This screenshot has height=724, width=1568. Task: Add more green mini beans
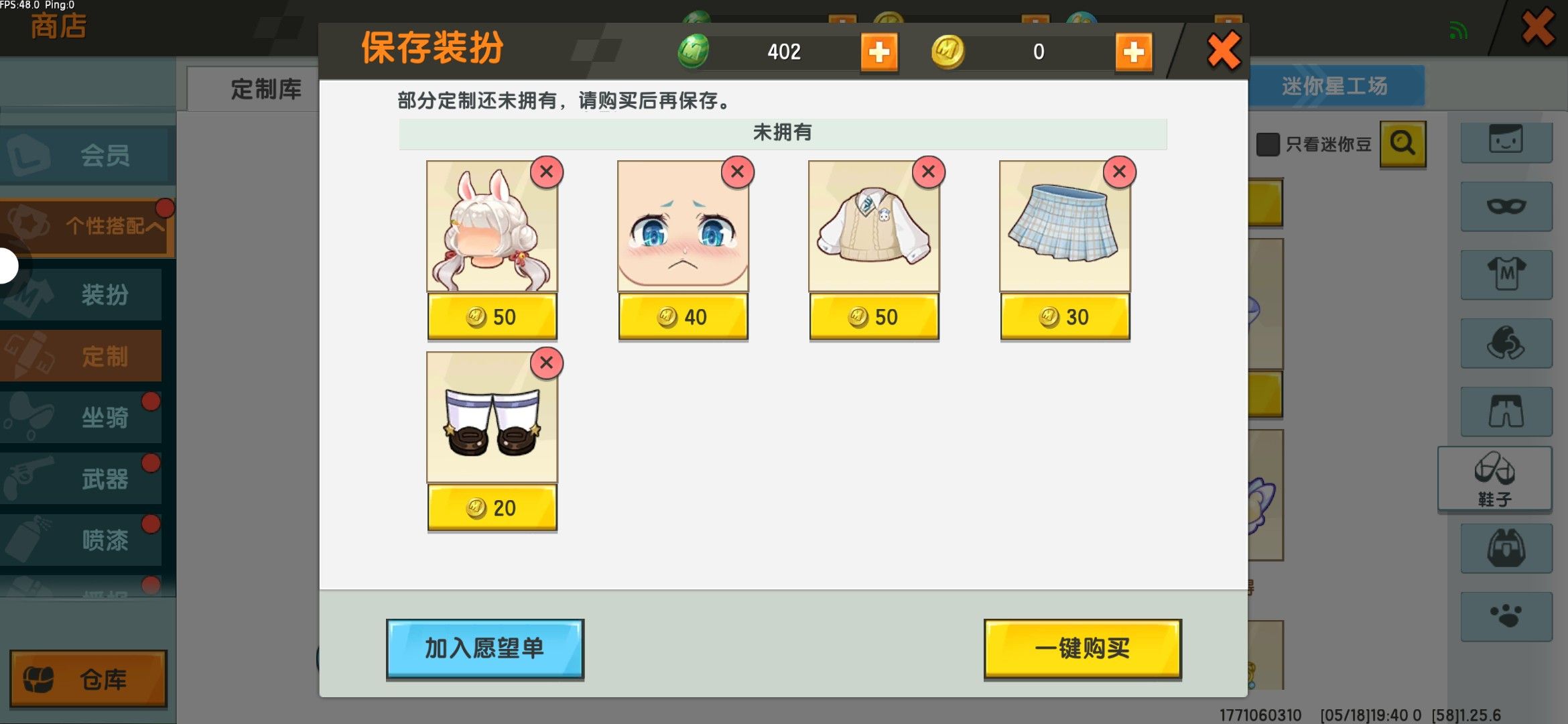point(879,52)
